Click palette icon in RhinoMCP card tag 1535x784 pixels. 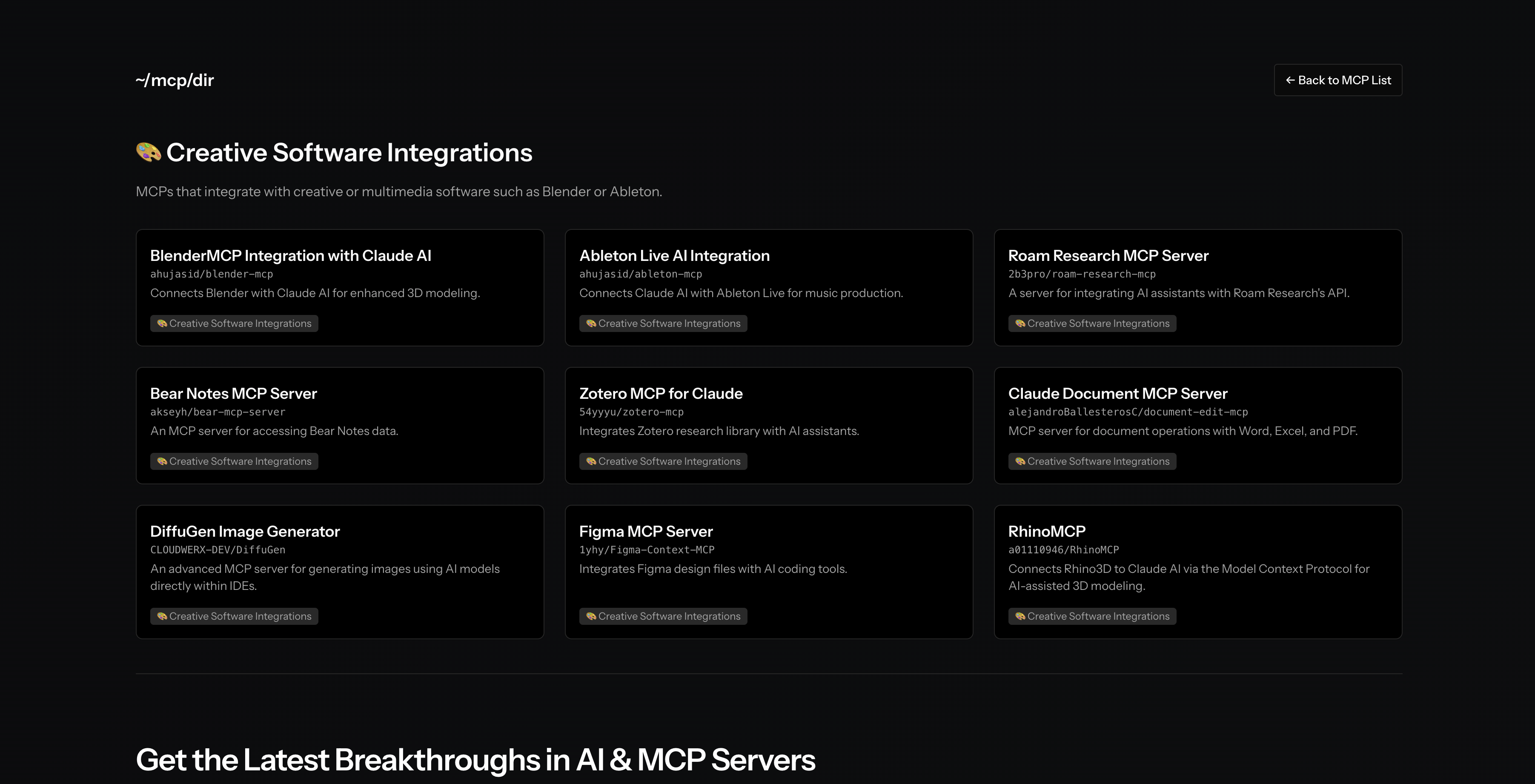[1020, 616]
